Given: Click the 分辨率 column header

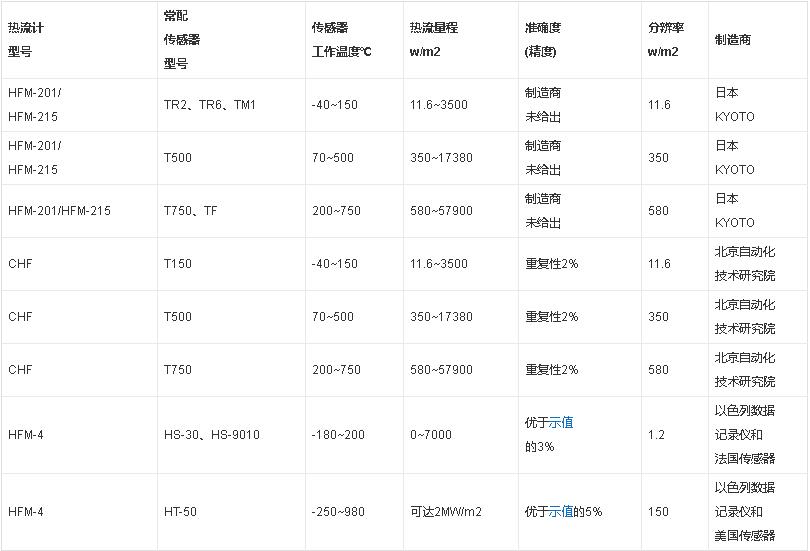Looking at the screenshot, I should click(x=665, y=40).
